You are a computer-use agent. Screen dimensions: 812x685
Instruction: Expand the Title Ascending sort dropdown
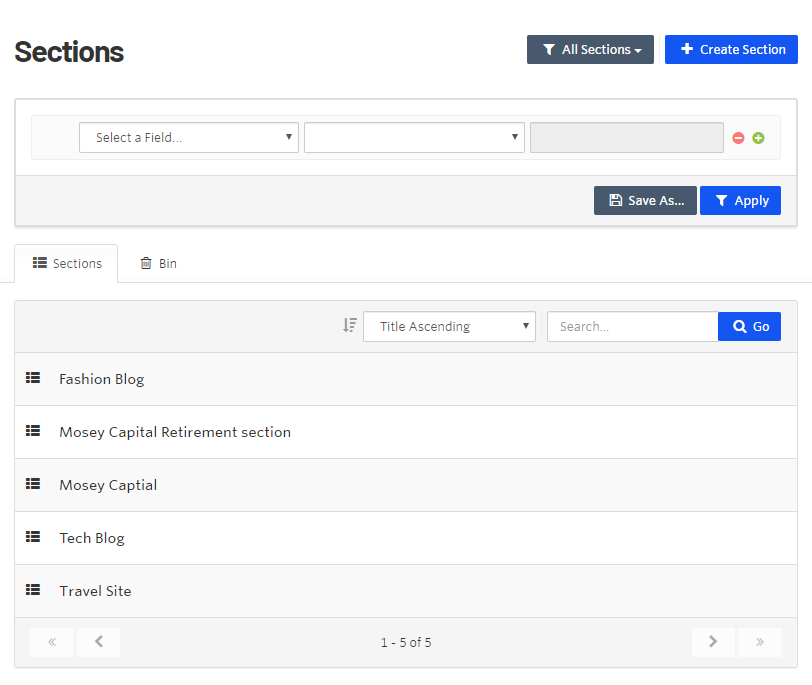click(449, 326)
